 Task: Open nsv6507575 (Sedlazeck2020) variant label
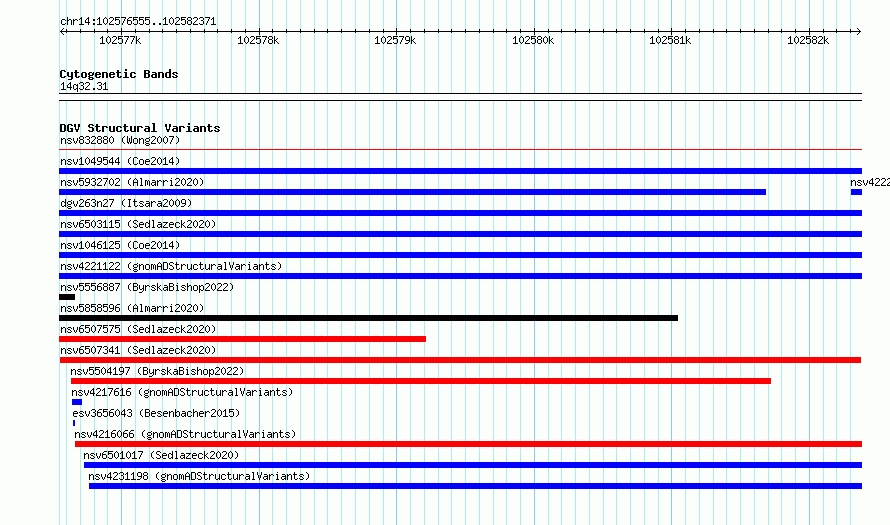click(x=138, y=329)
